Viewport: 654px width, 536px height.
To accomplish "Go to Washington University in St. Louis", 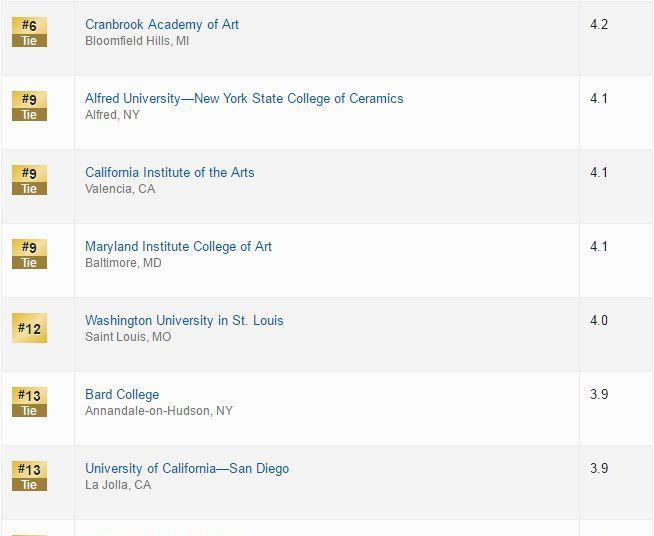I will pyautogui.click(x=184, y=320).
